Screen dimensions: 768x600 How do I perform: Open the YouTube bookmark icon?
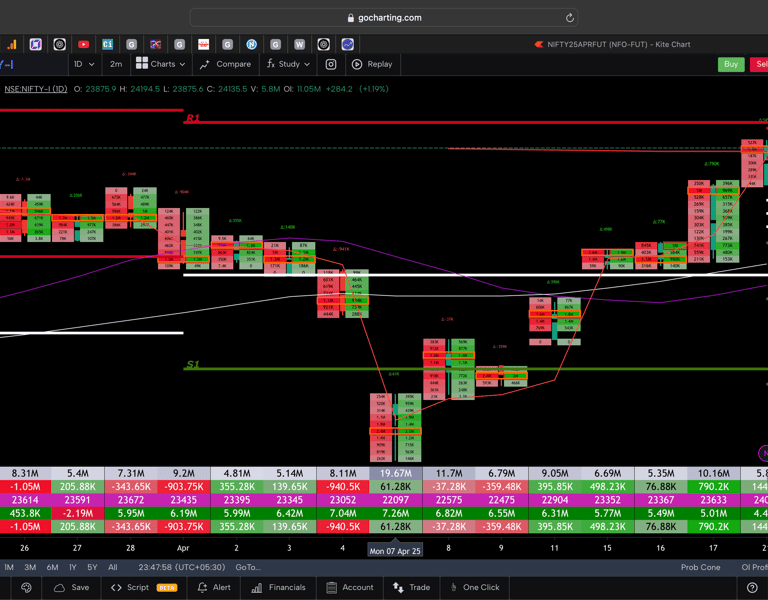pyautogui.click(x=84, y=45)
